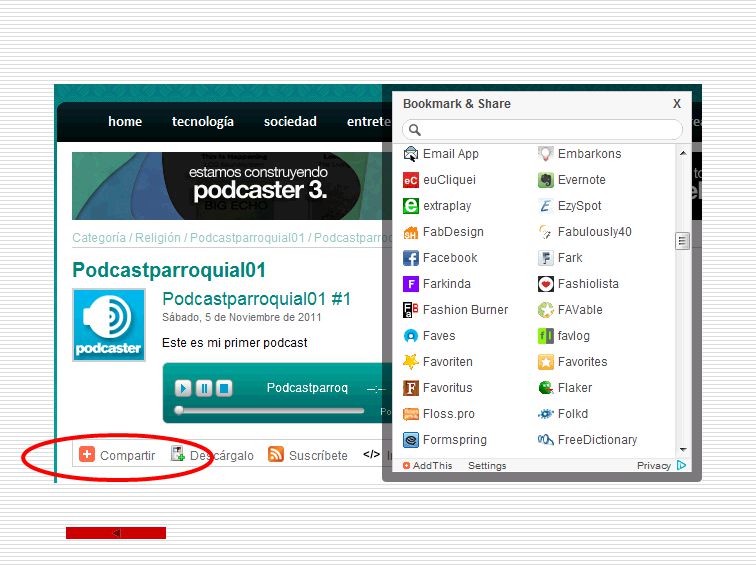Viewport: 756px width, 567px height.
Task: Choose the Flaker icon
Action: [545, 388]
